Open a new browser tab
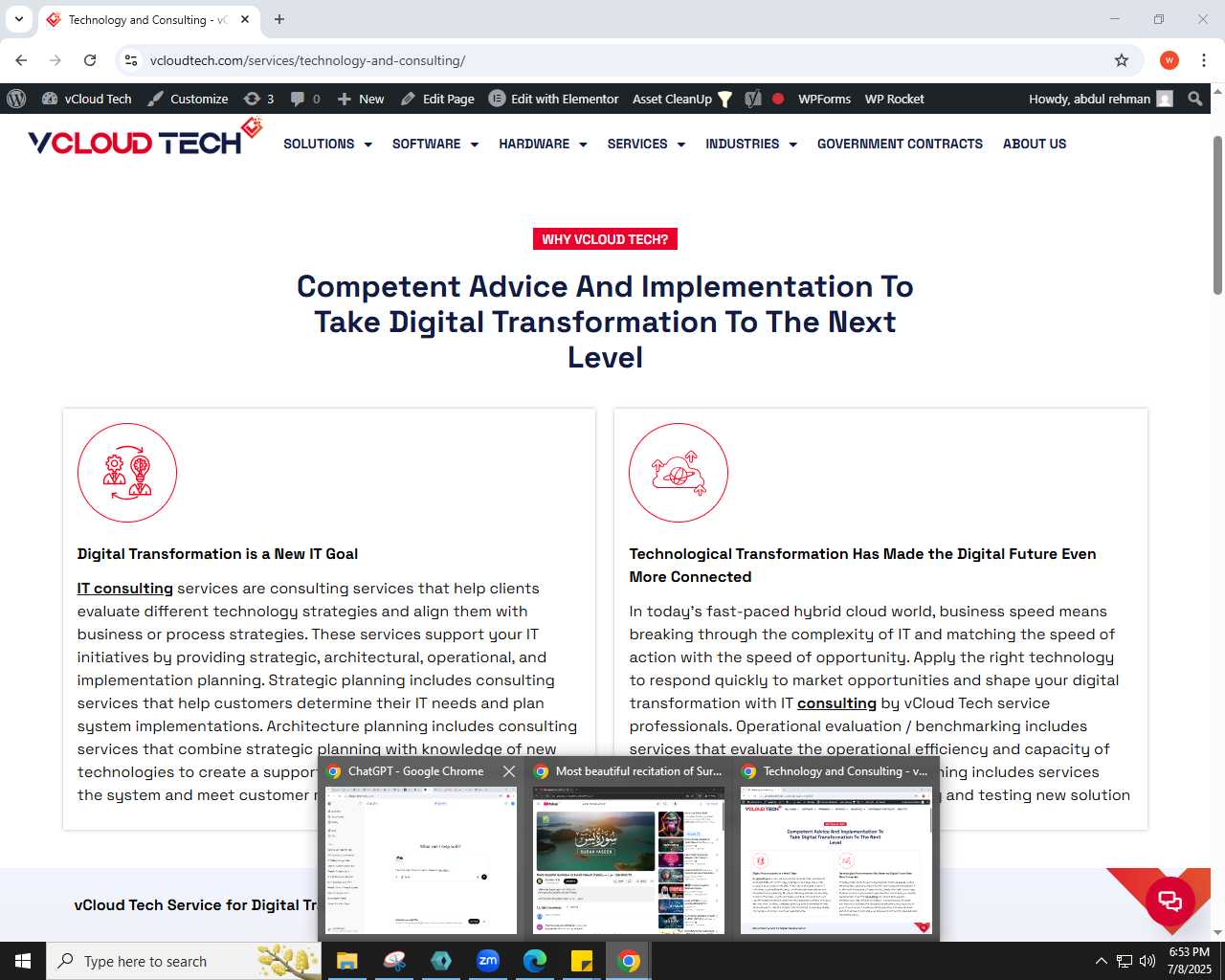Screen dimensions: 1225x980 pyautogui.click(x=279, y=19)
